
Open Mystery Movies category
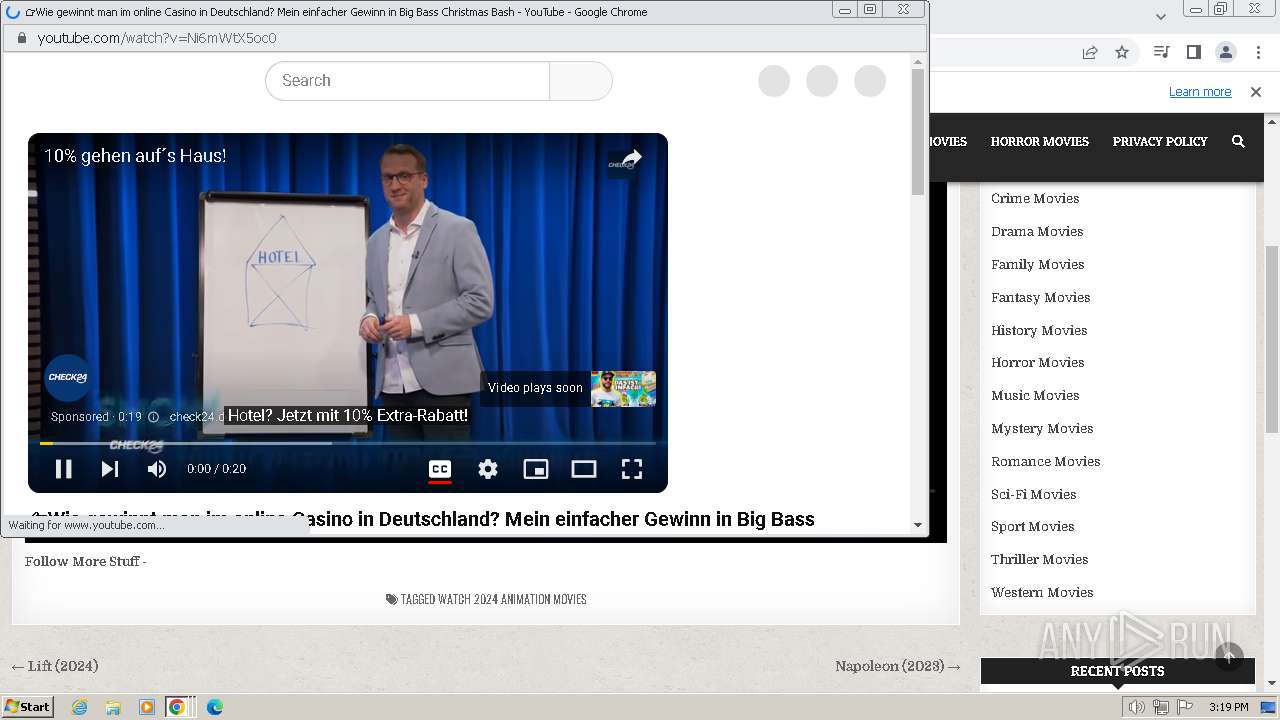[x=1042, y=428]
